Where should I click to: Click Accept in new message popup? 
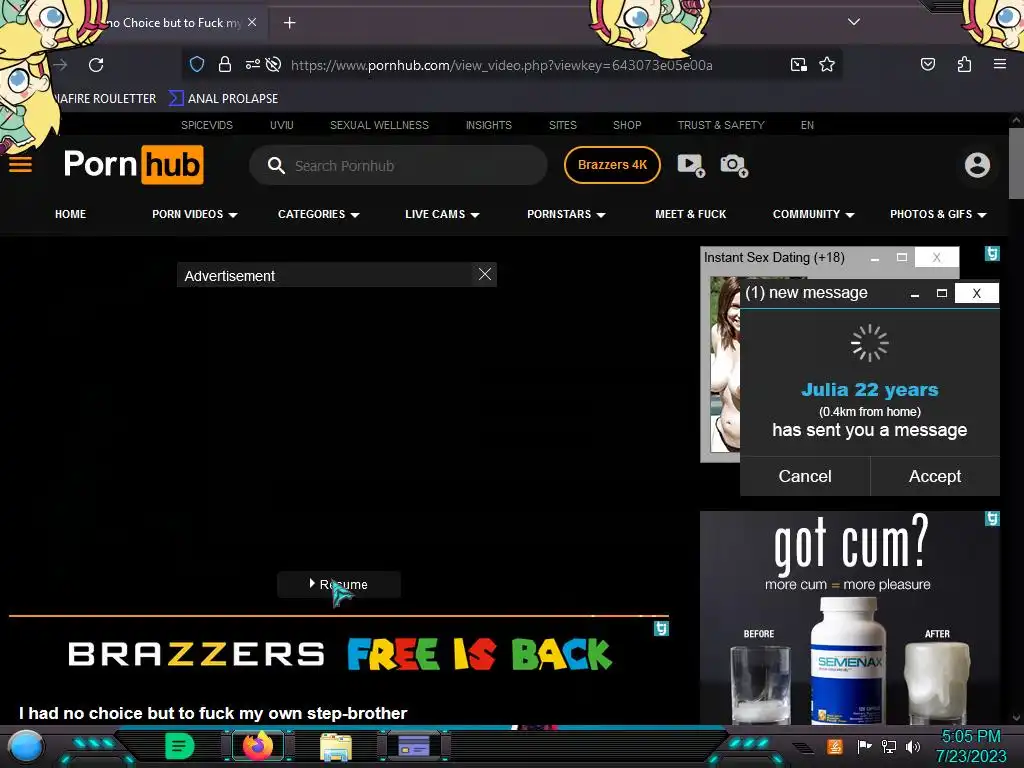pos(935,476)
